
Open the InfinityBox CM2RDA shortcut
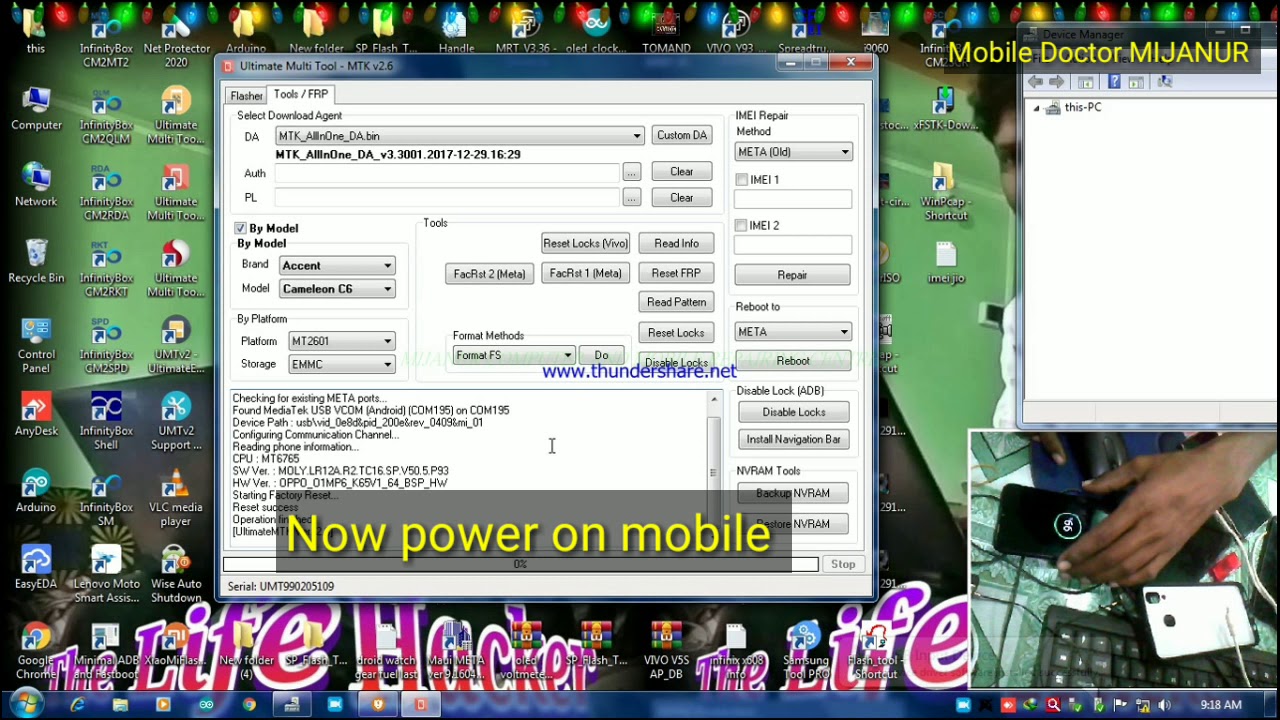(x=106, y=192)
